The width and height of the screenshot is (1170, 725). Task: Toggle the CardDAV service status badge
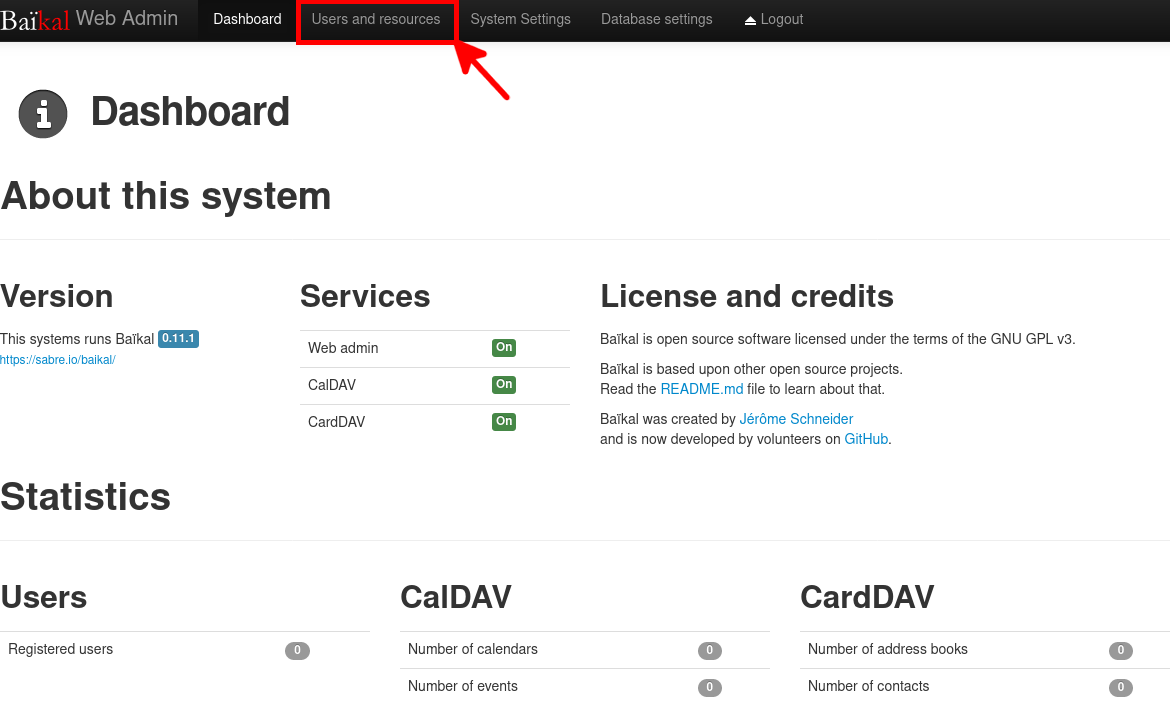tap(504, 421)
